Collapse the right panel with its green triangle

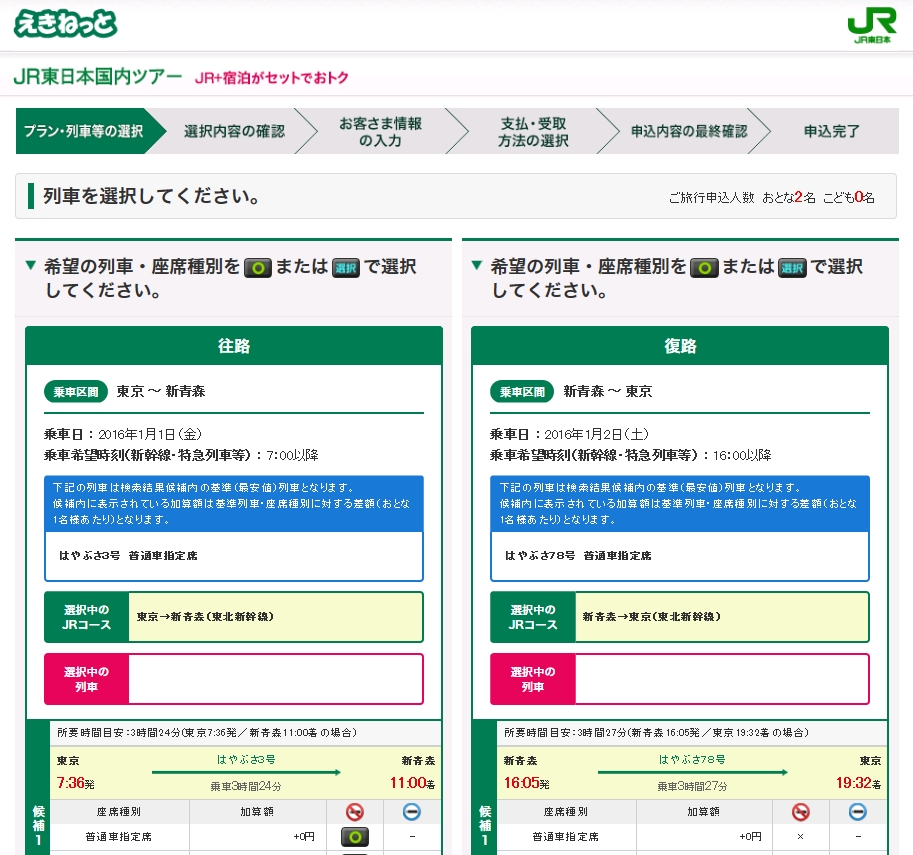click(x=477, y=266)
